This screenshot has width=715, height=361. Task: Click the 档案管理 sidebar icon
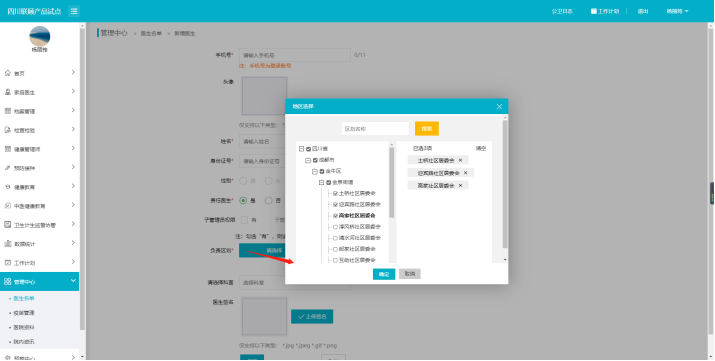point(7,111)
